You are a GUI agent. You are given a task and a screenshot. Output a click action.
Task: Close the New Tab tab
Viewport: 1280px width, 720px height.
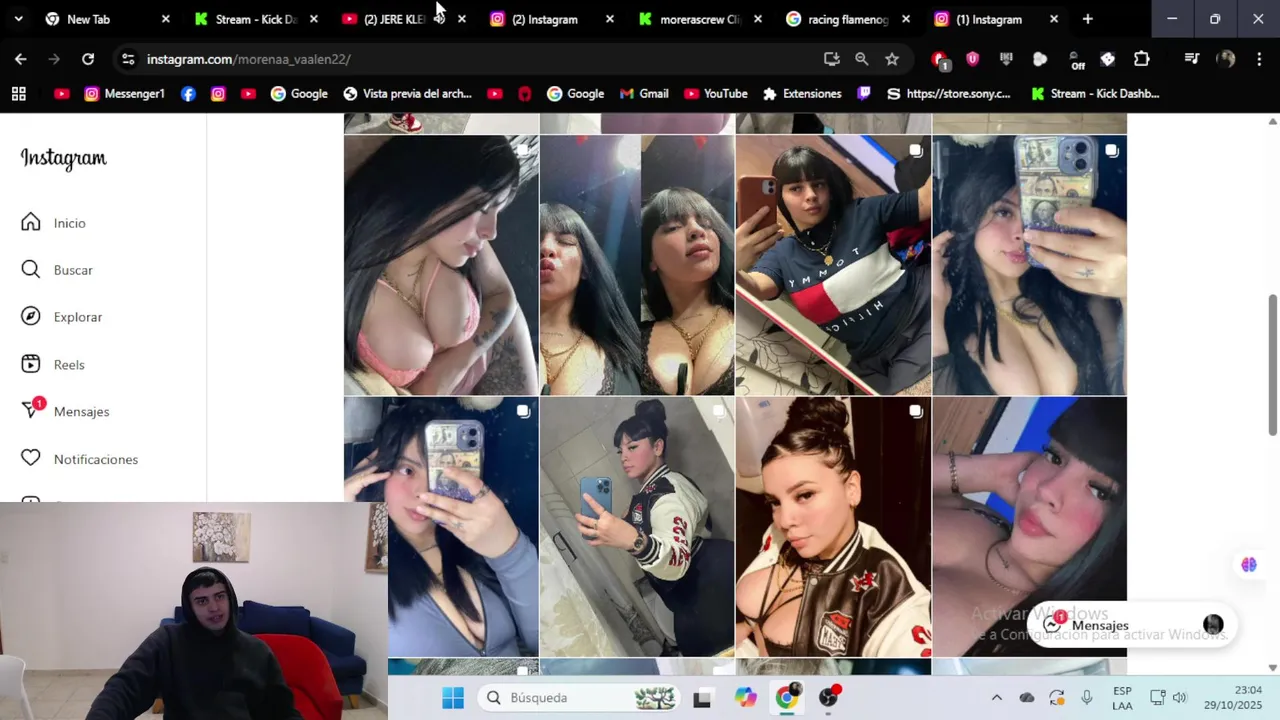pos(165,19)
